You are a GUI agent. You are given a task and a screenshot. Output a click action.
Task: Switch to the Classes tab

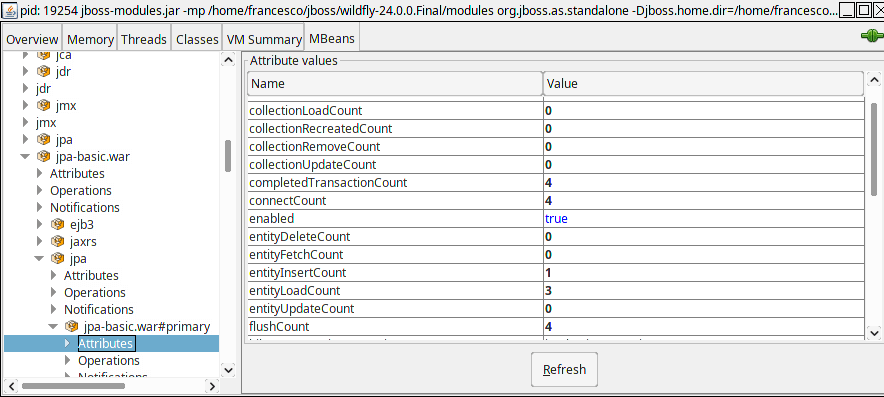197,39
